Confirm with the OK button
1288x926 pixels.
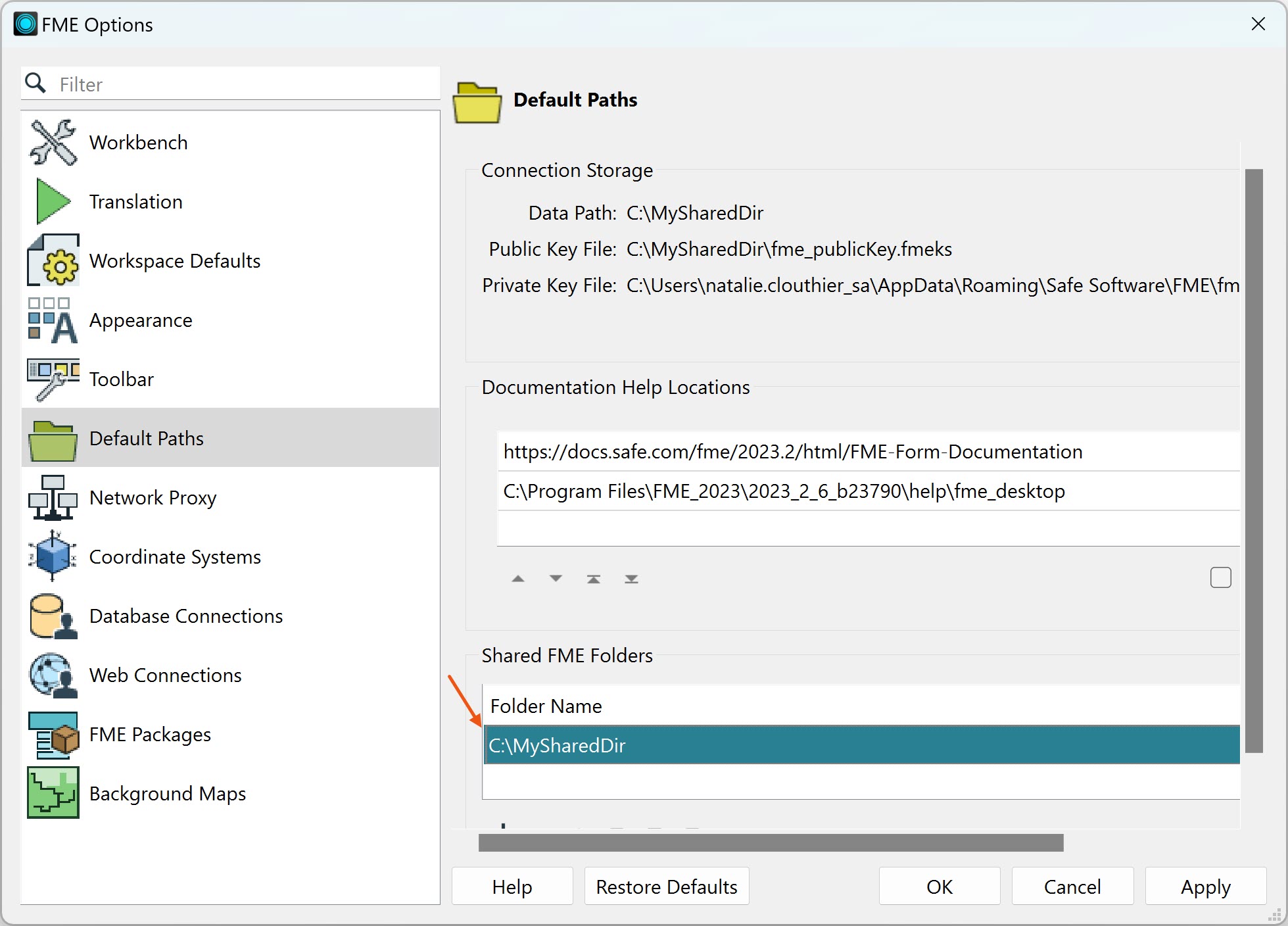(940, 887)
